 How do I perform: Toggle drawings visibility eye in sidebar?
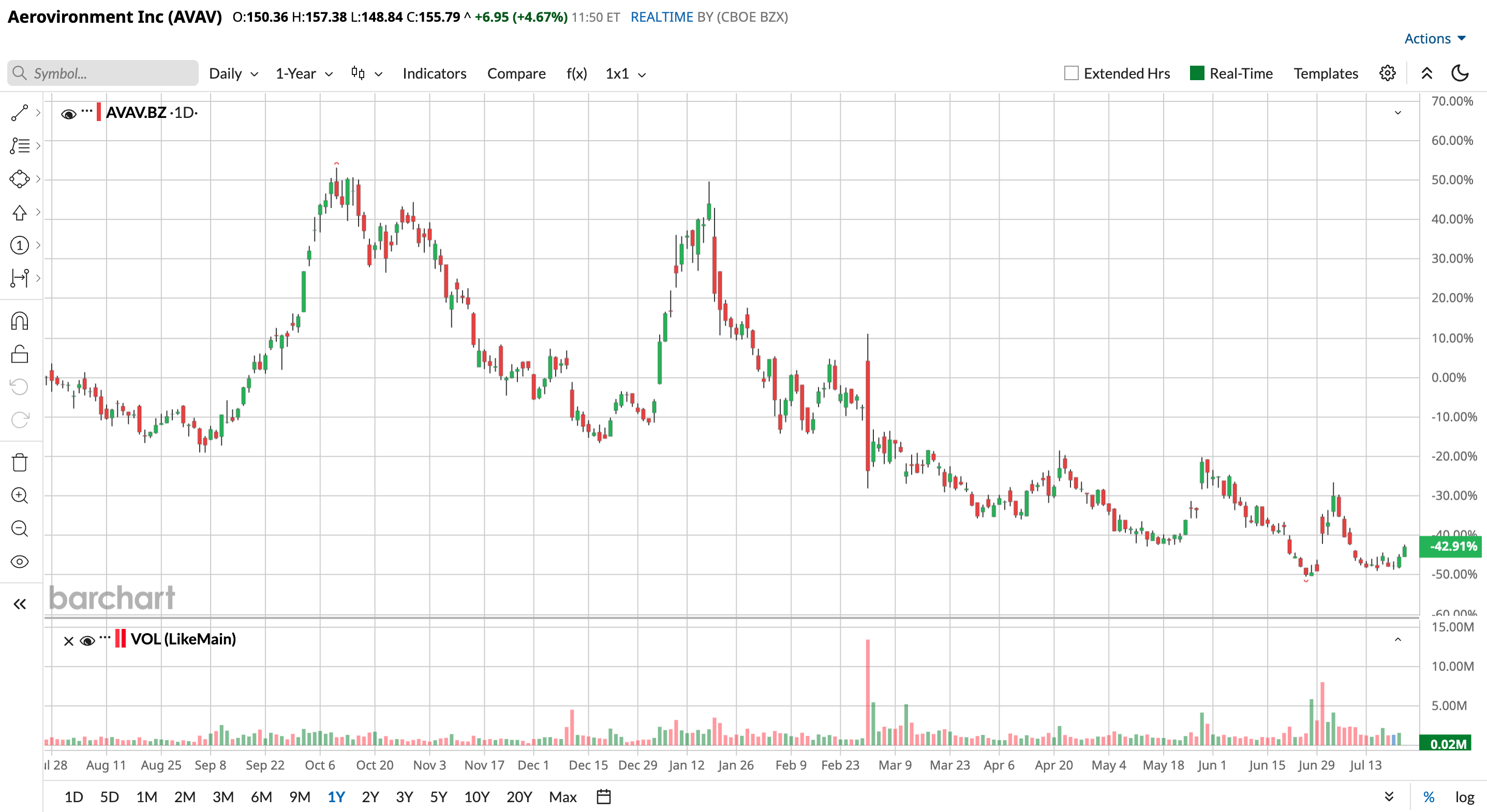[x=20, y=562]
